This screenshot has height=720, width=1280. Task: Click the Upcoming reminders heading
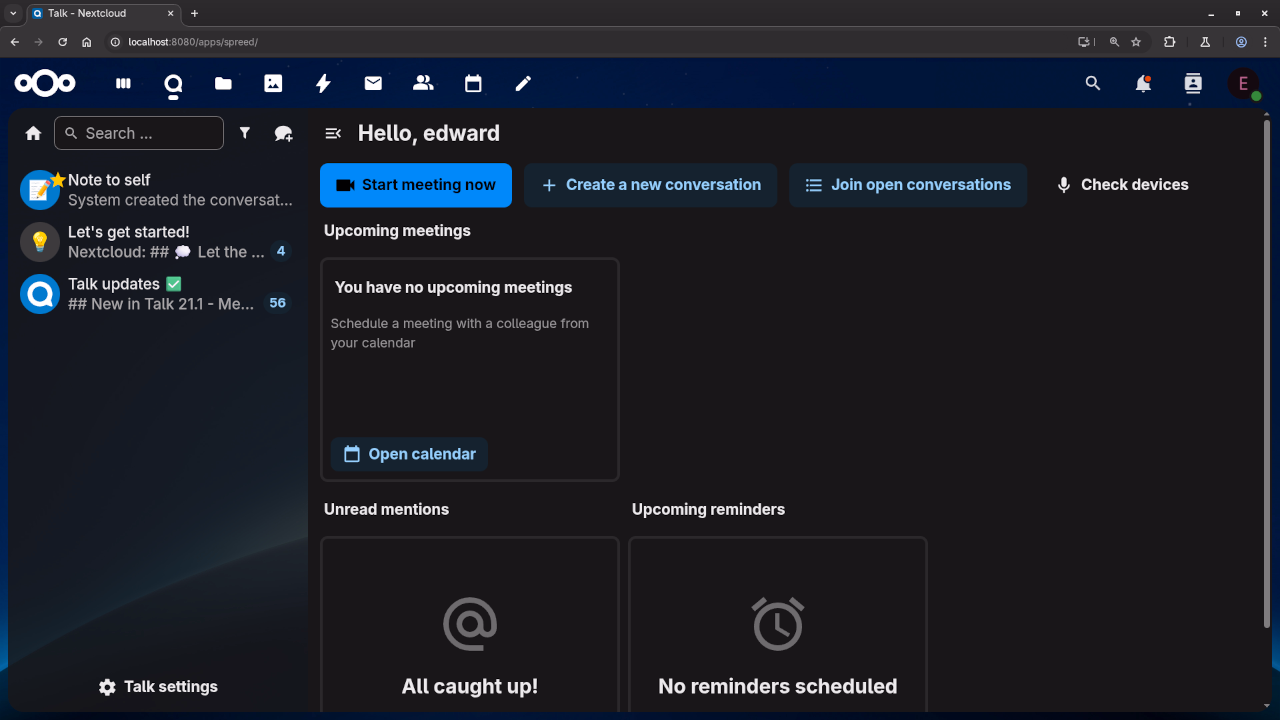[x=708, y=510]
